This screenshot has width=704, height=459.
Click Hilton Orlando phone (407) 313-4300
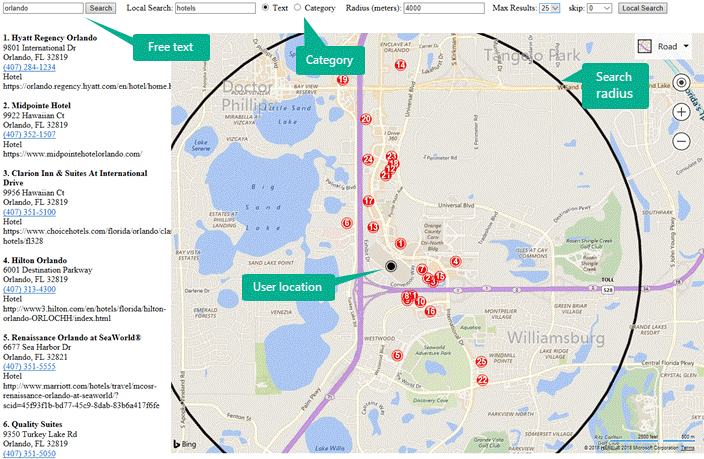[29, 289]
